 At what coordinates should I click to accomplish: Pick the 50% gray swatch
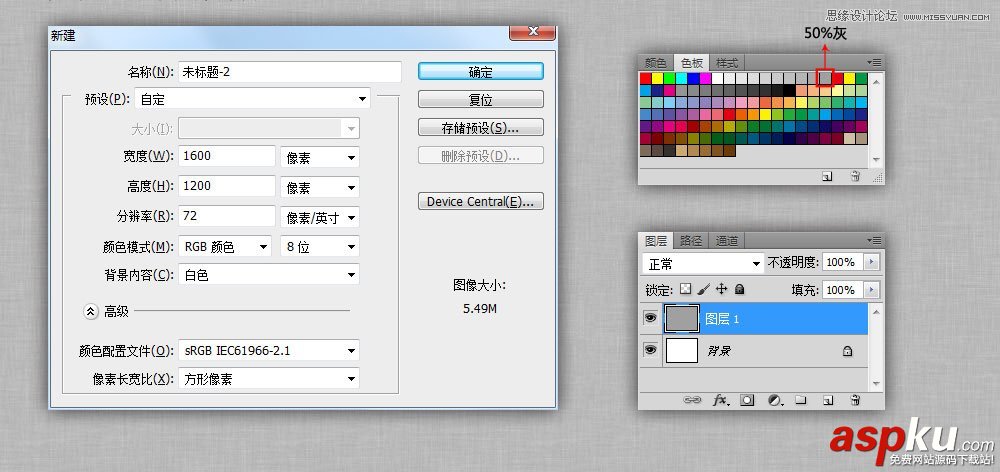click(826, 78)
